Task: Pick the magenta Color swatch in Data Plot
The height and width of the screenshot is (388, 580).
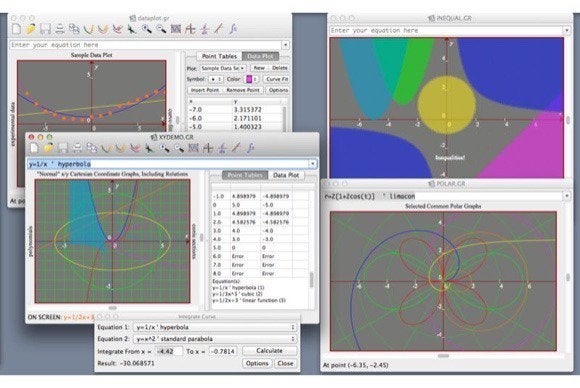Action: pos(249,79)
